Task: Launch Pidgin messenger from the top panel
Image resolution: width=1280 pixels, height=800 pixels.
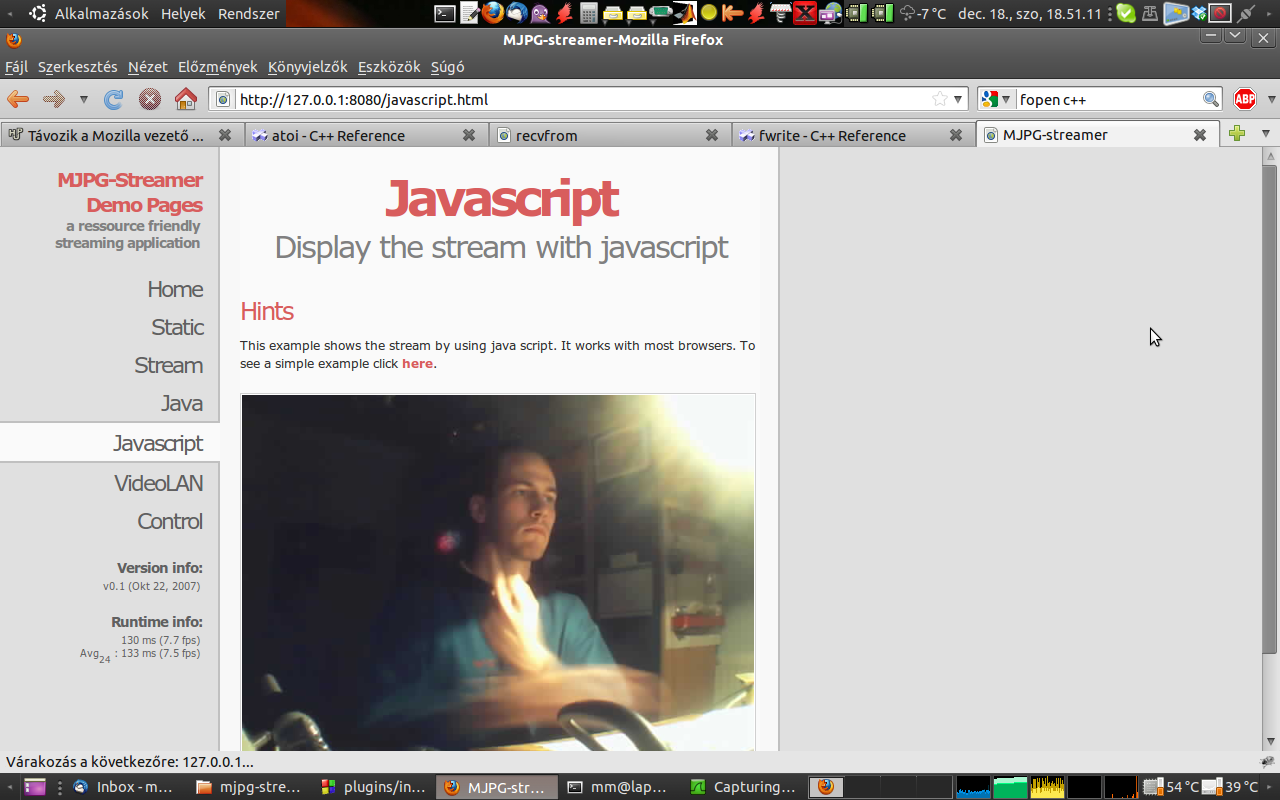Action: click(x=541, y=14)
